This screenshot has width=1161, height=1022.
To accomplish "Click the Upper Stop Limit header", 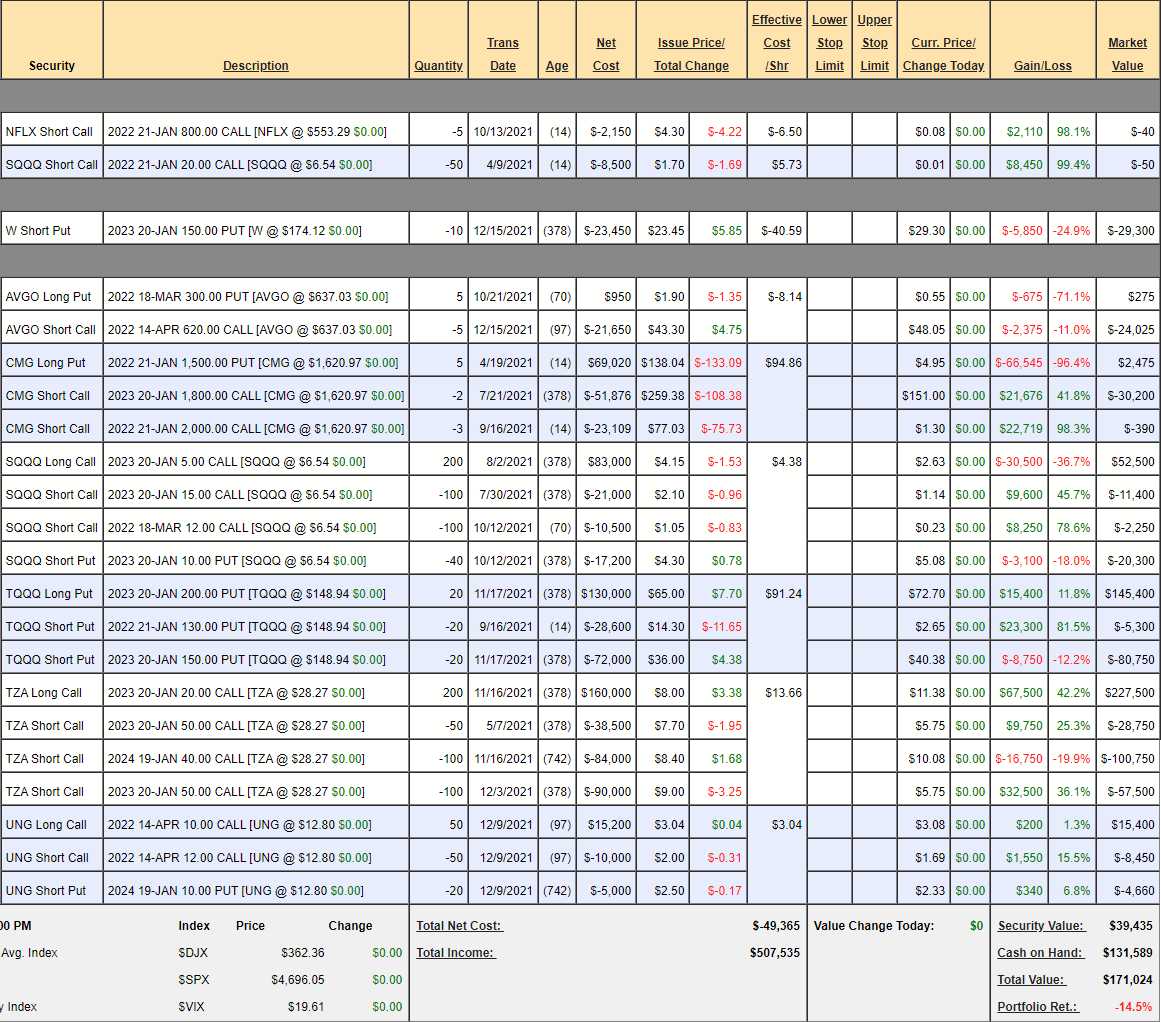I will pos(874,43).
